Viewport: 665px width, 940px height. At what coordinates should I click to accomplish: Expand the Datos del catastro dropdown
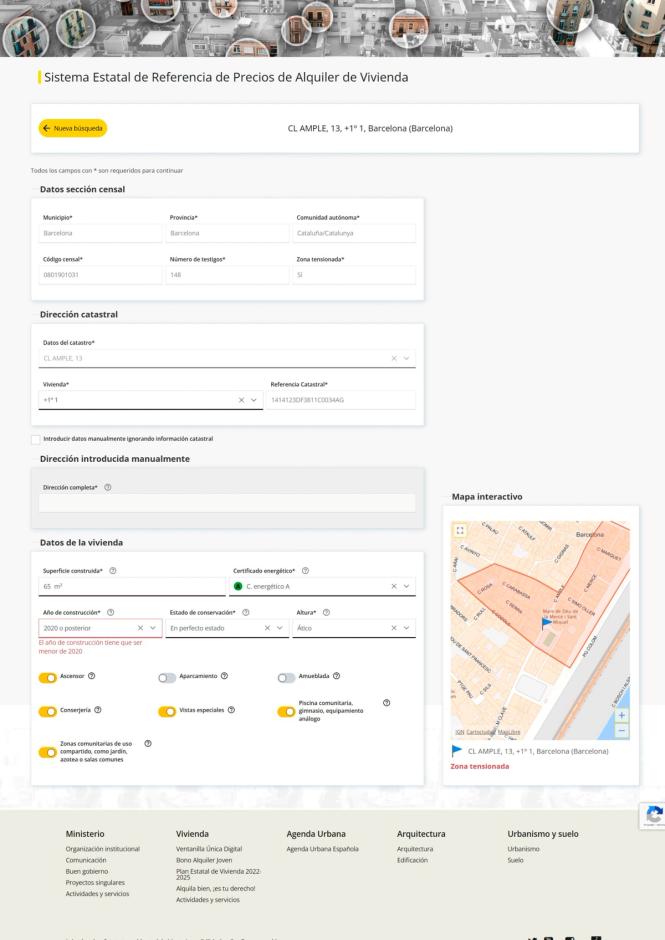(x=407, y=358)
